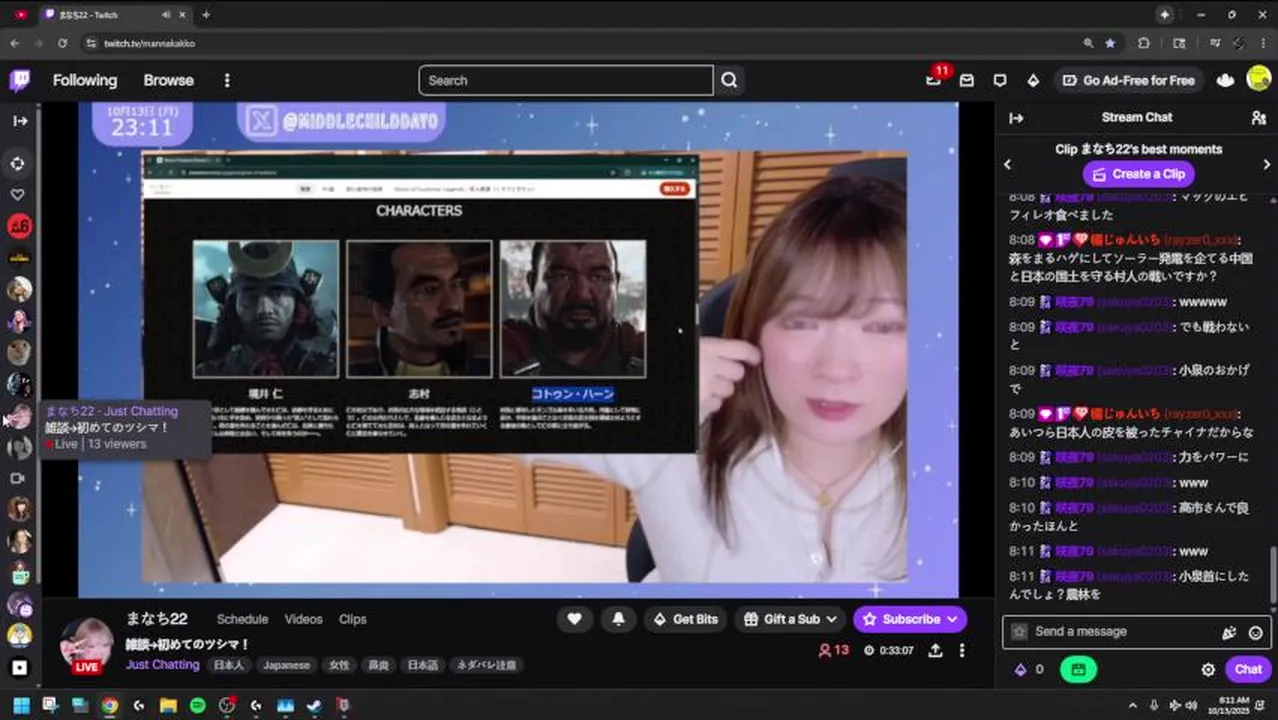Go to next chat banner with right chevron

tap(1267, 164)
